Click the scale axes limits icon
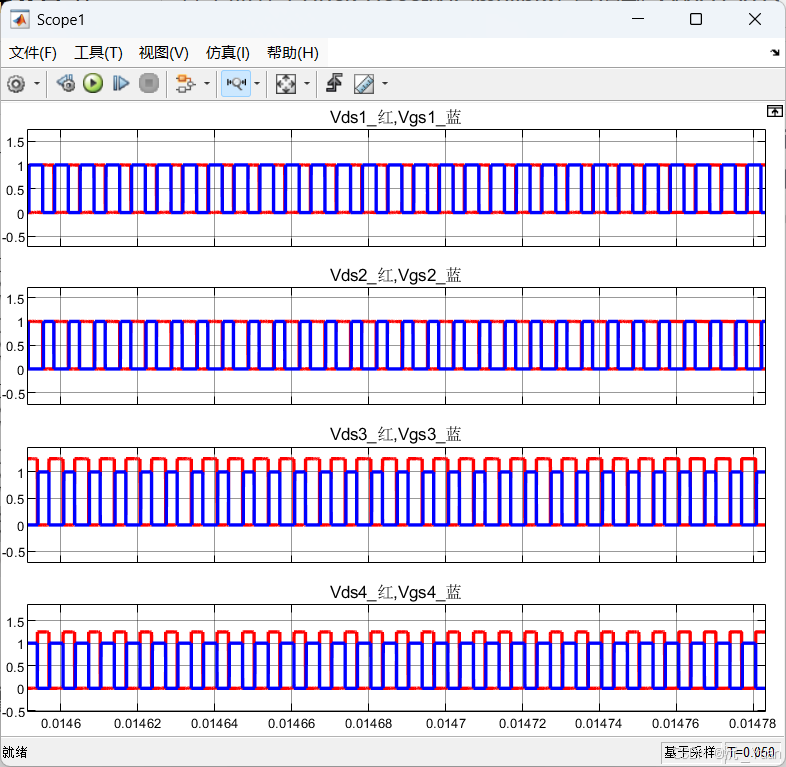This screenshot has height=767, width=786. pyautogui.click(x=286, y=84)
